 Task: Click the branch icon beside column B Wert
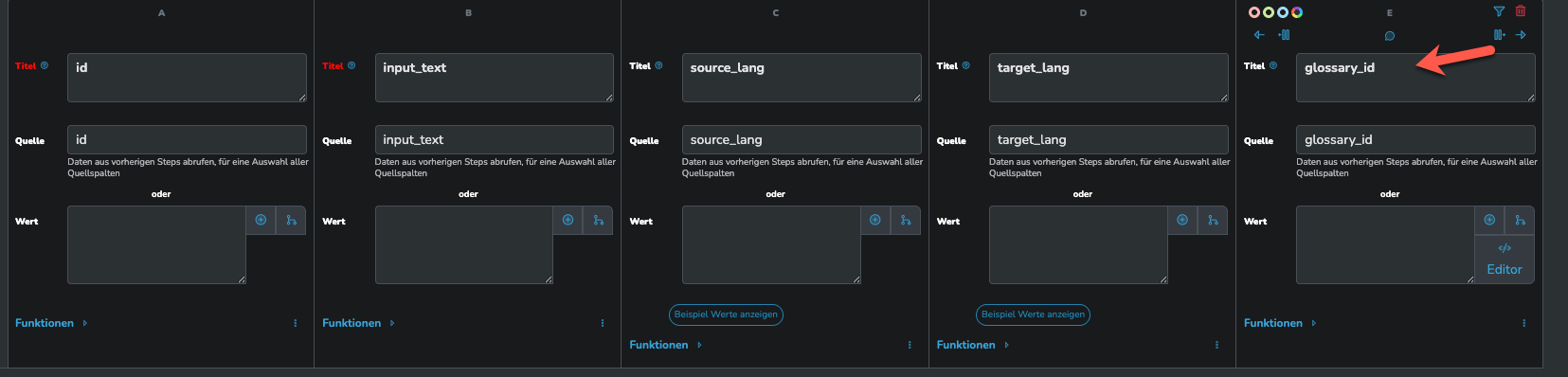[599, 220]
